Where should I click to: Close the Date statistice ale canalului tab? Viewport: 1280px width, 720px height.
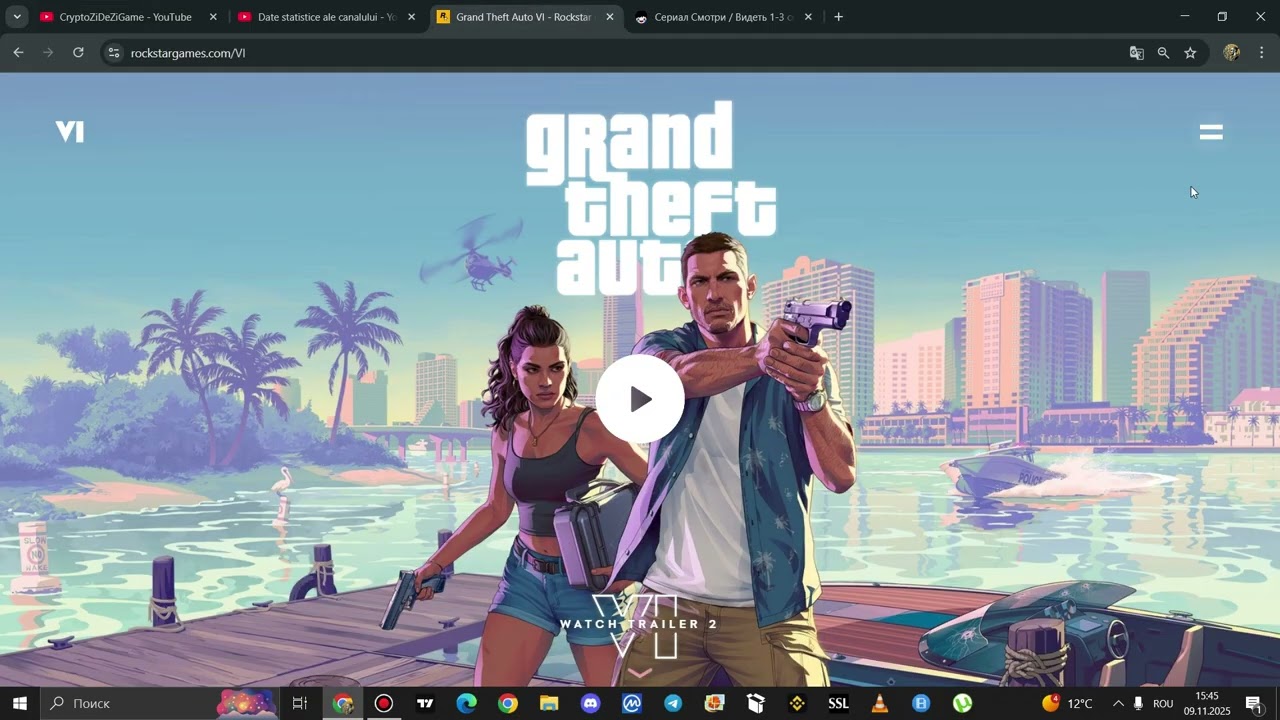coord(411,17)
